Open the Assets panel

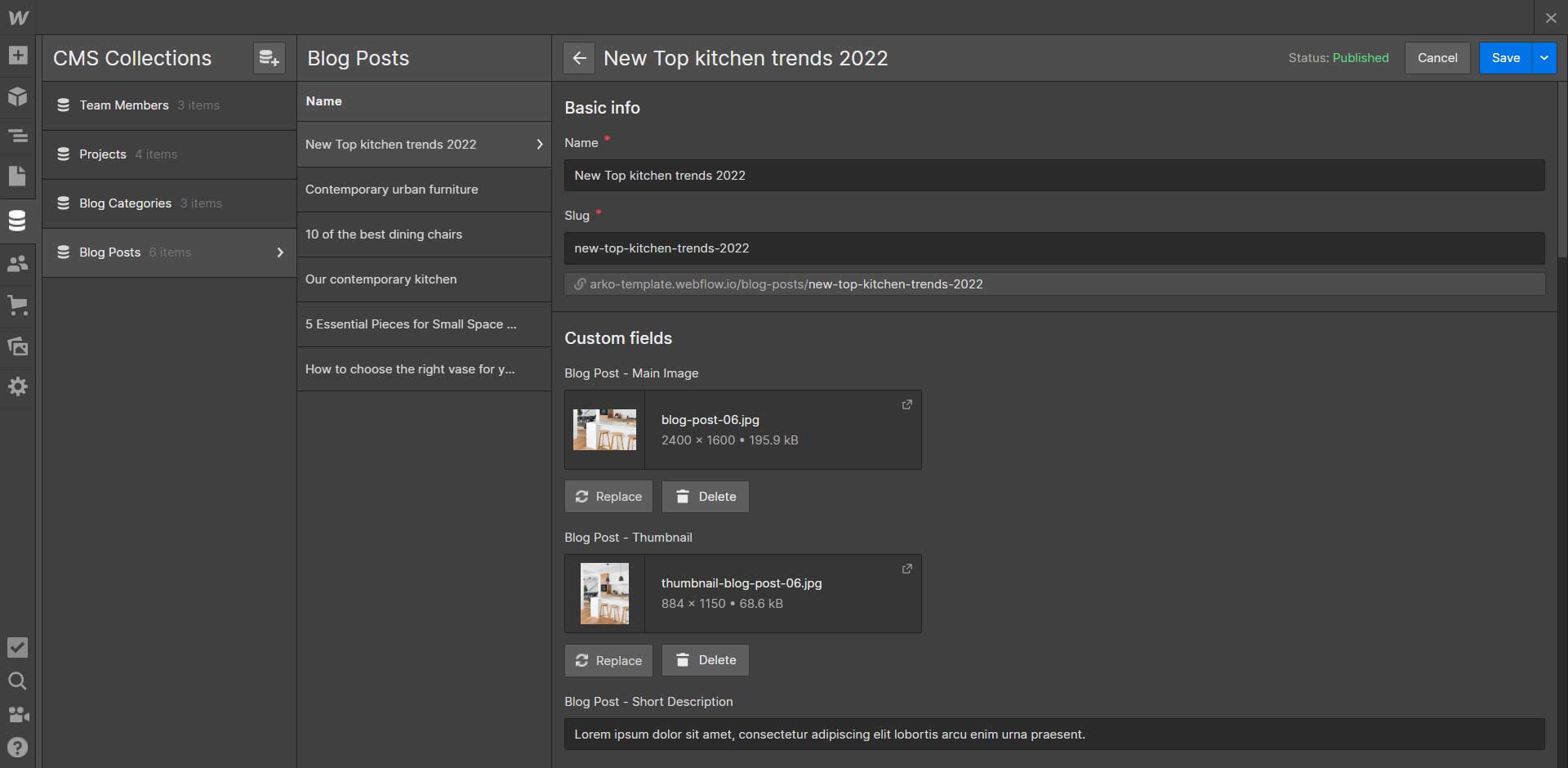[x=17, y=346]
